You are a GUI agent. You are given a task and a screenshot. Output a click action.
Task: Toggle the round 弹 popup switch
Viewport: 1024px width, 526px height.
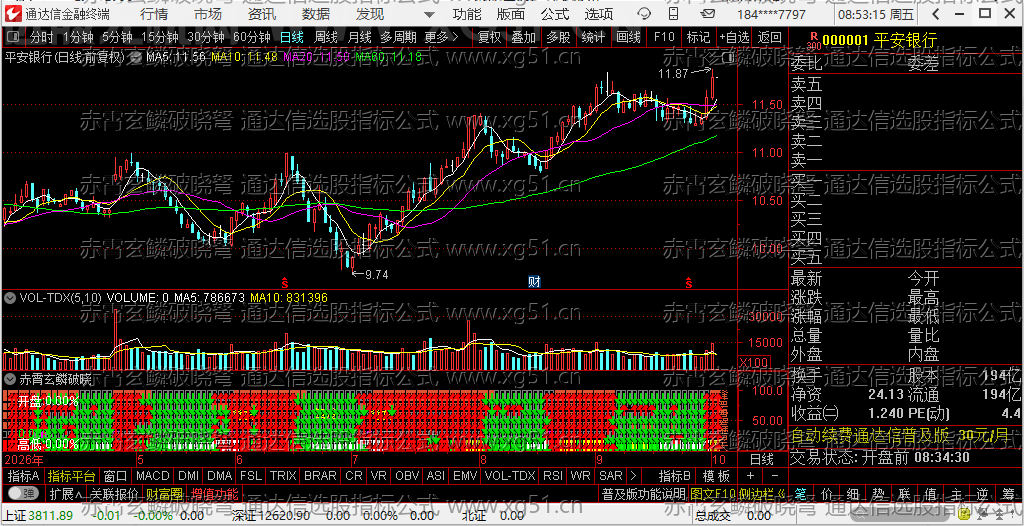24,493
